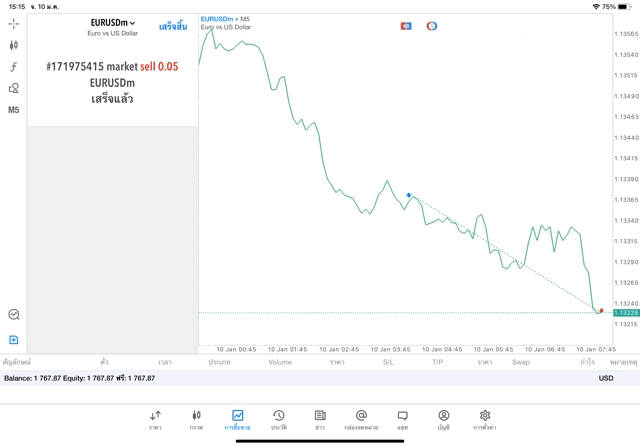Click the circular red-blue icon above chart
The height and width of the screenshot is (447, 640).
tap(432, 25)
